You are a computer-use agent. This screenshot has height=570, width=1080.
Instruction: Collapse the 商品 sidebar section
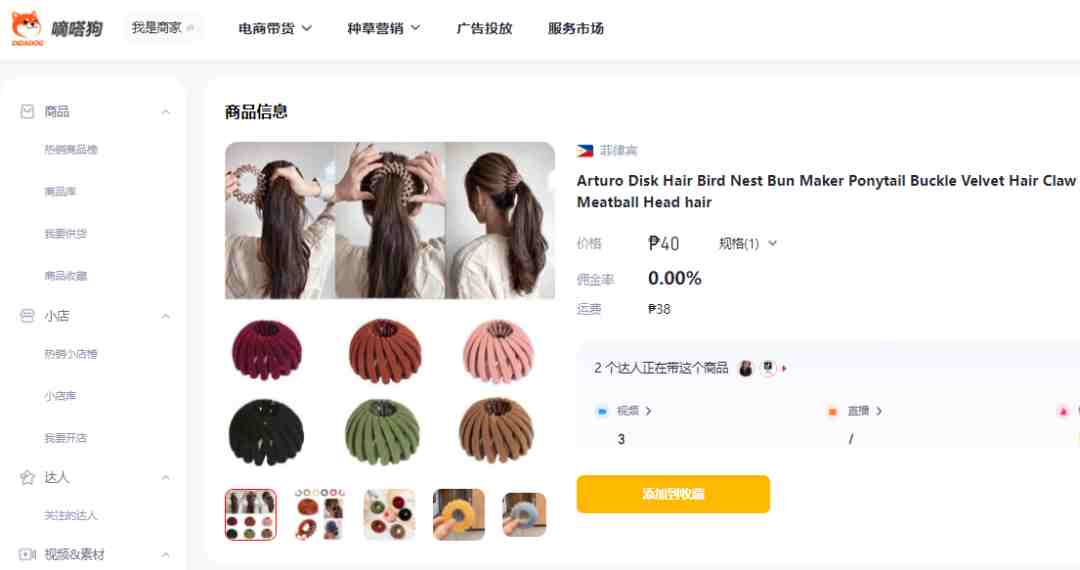point(165,112)
